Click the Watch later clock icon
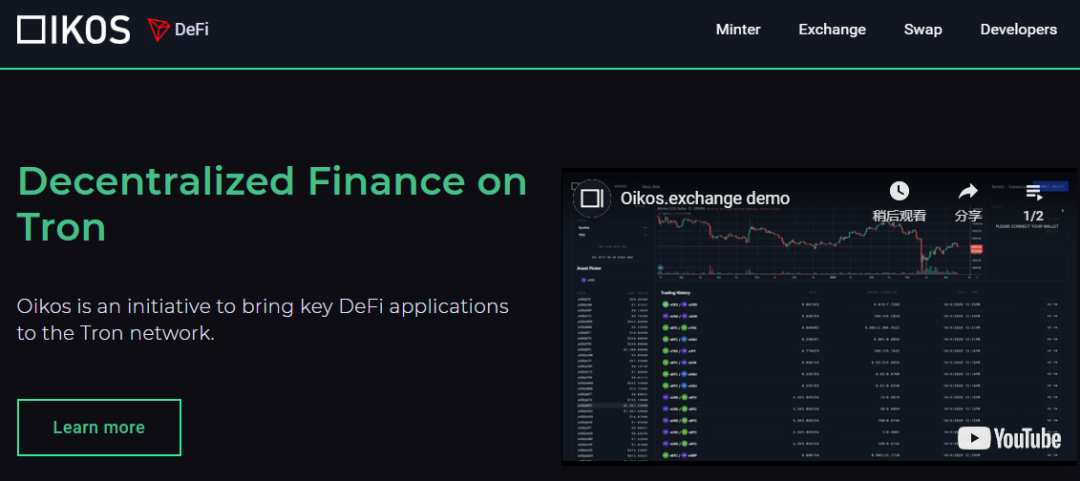Viewport: 1080px width, 481px height. pyautogui.click(x=899, y=191)
